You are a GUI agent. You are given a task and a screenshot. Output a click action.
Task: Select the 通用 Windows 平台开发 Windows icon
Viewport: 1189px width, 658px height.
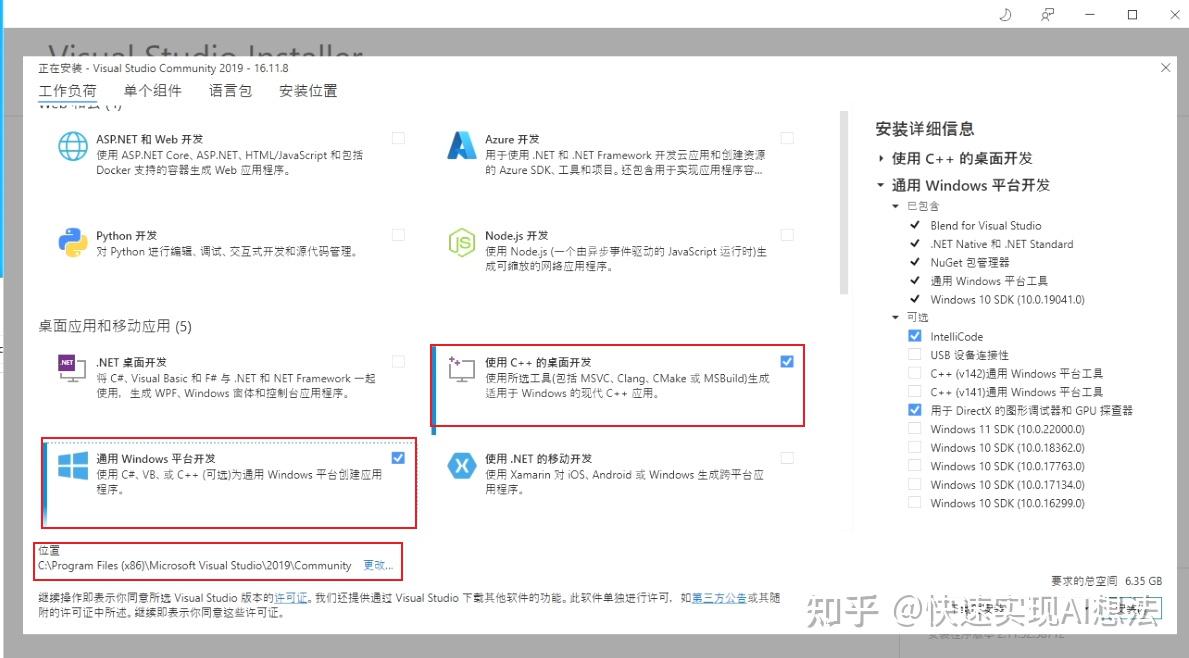[x=70, y=465]
